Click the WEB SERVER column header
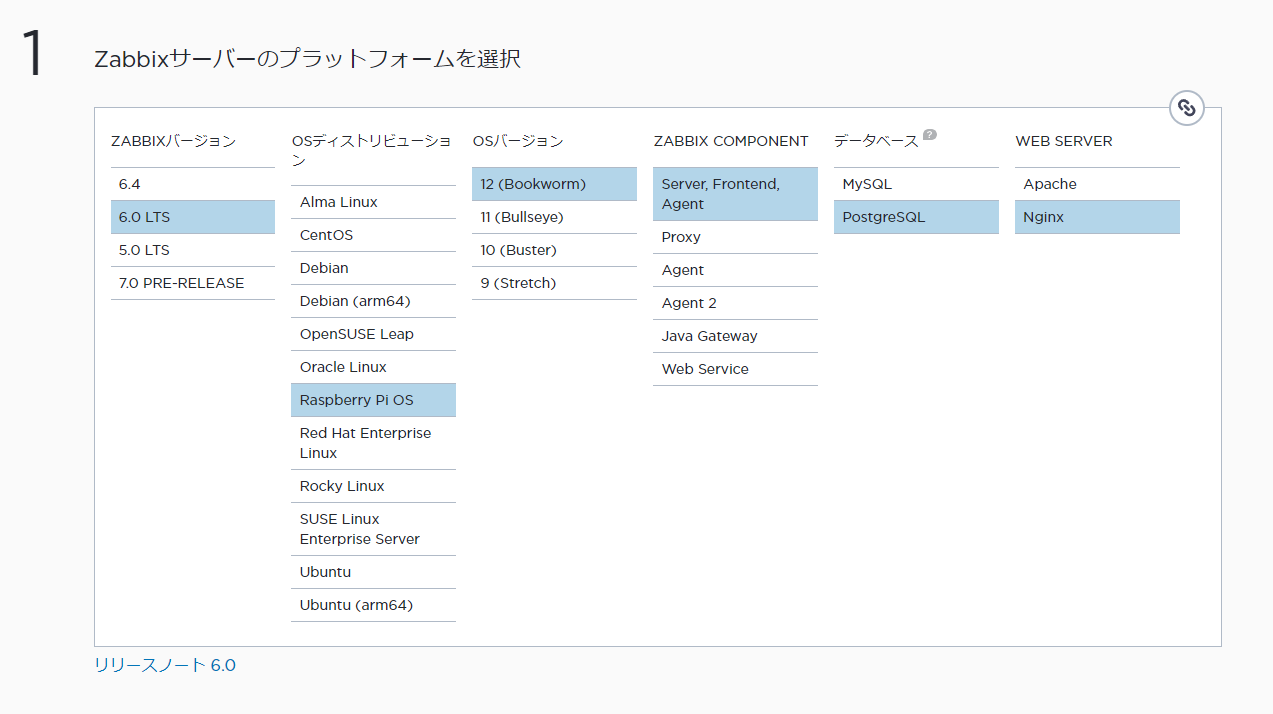Image resolution: width=1273 pixels, height=714 pixels. (1063, 141)
